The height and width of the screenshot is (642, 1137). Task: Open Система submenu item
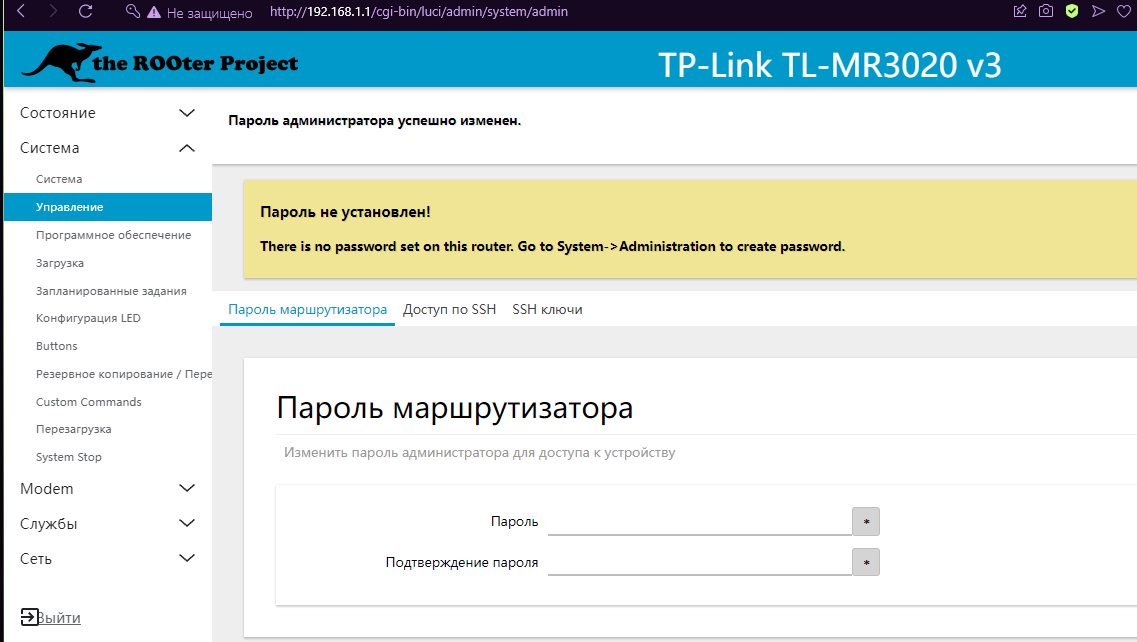[x=59, y=178]
